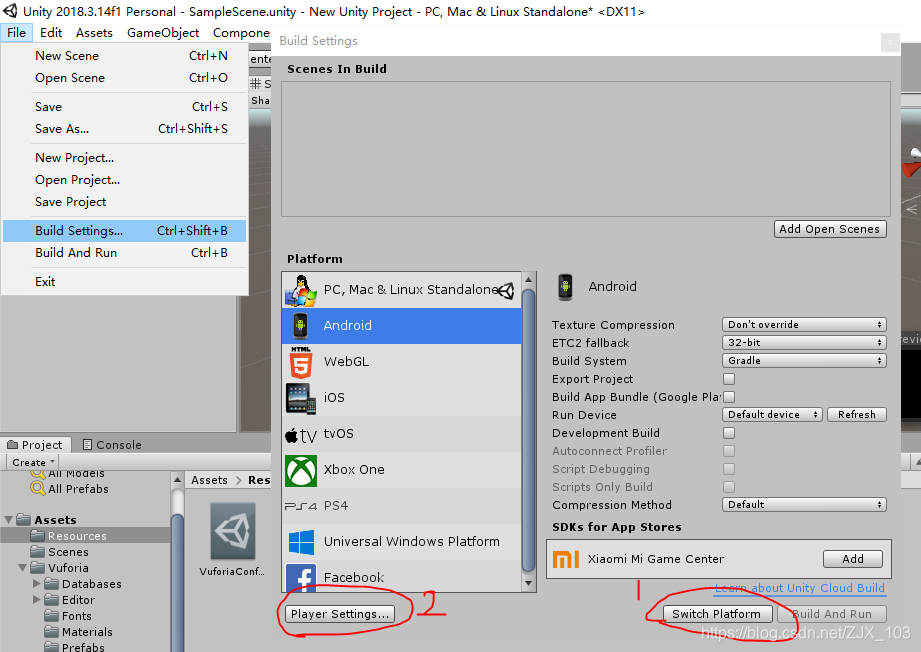Click Add for Xiaomi Mi Game Center
The width and height of the screenshot is (921, 652).
click(853, 559)
